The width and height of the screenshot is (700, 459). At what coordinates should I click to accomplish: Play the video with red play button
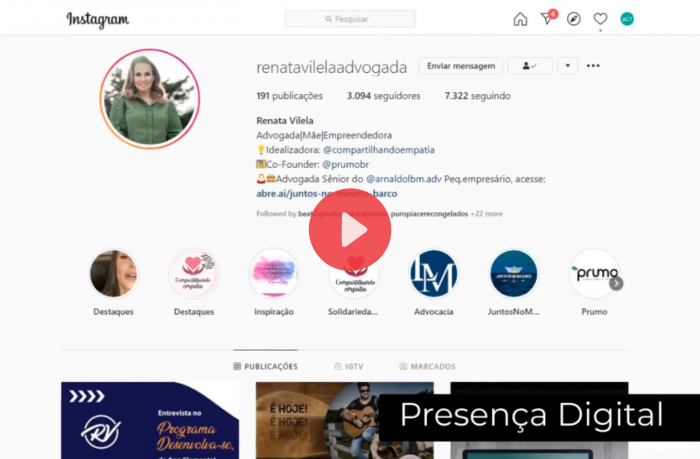tap(350, 231)
